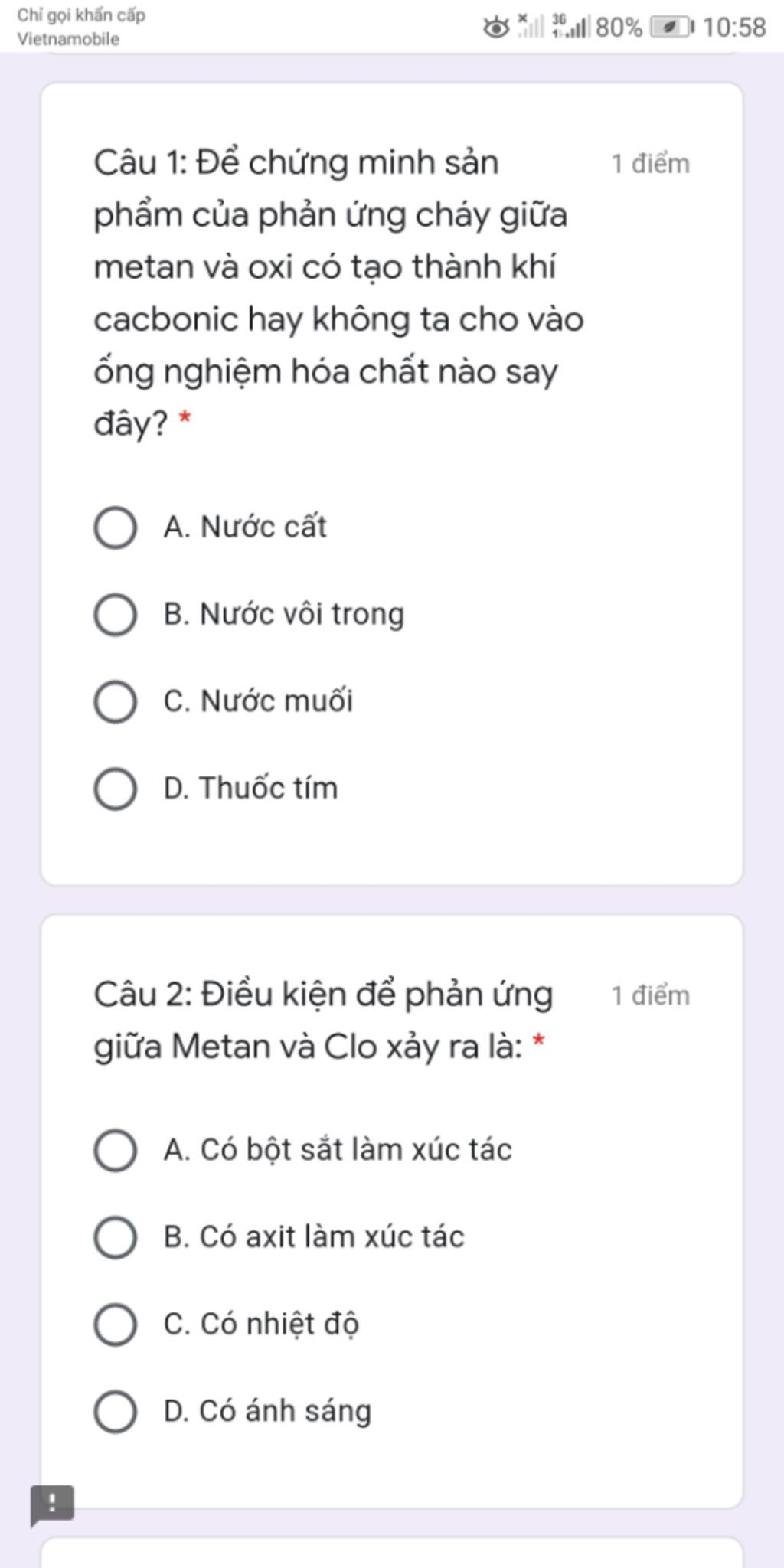Tap the report problem feedback icon
The height and width of the screenshot is (1568, 784).
(x=51, y=1504)
